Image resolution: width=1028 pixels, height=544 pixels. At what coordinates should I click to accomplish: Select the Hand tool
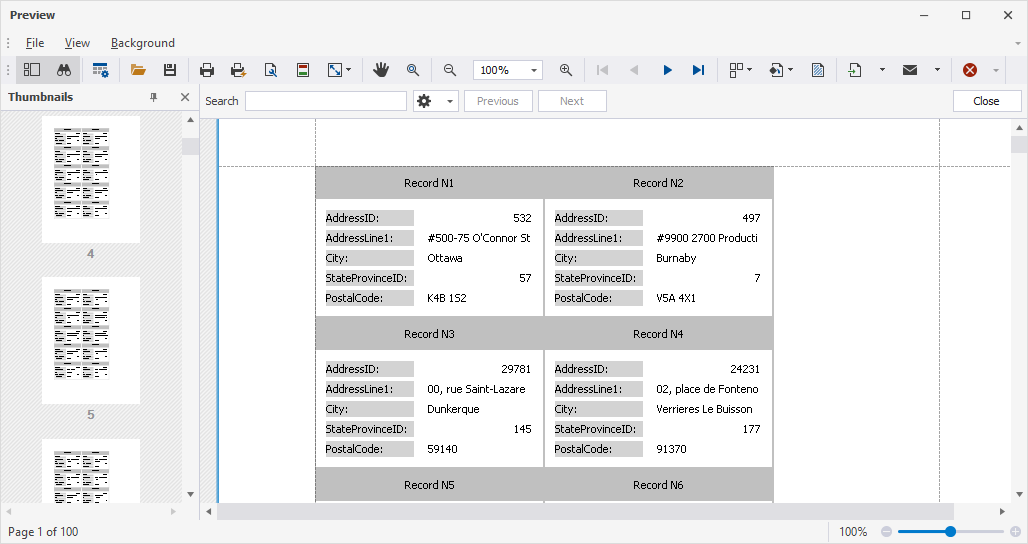coord(381,69)
